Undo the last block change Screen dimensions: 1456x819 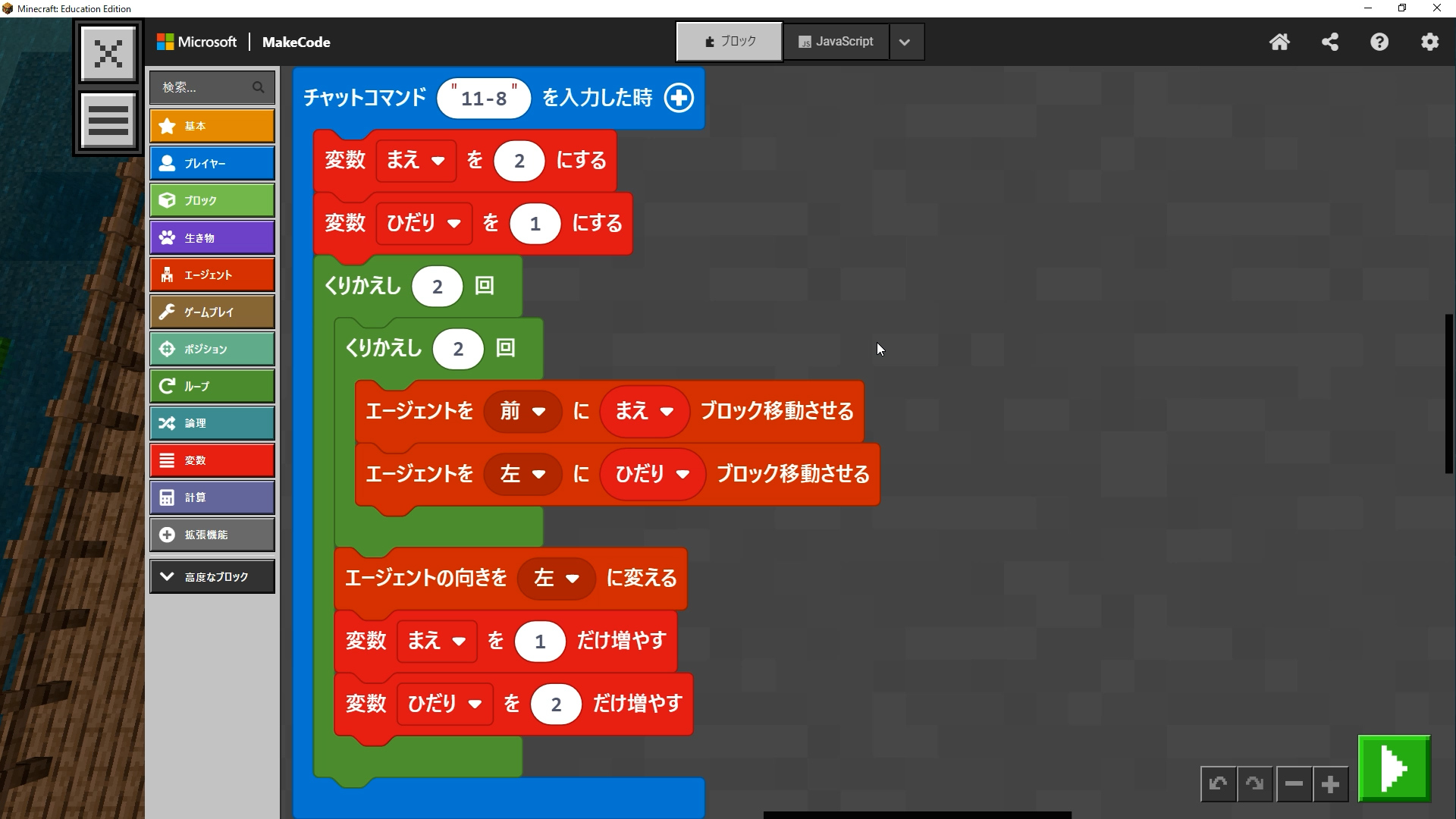pyautogui.click(x=1218, y=784)
